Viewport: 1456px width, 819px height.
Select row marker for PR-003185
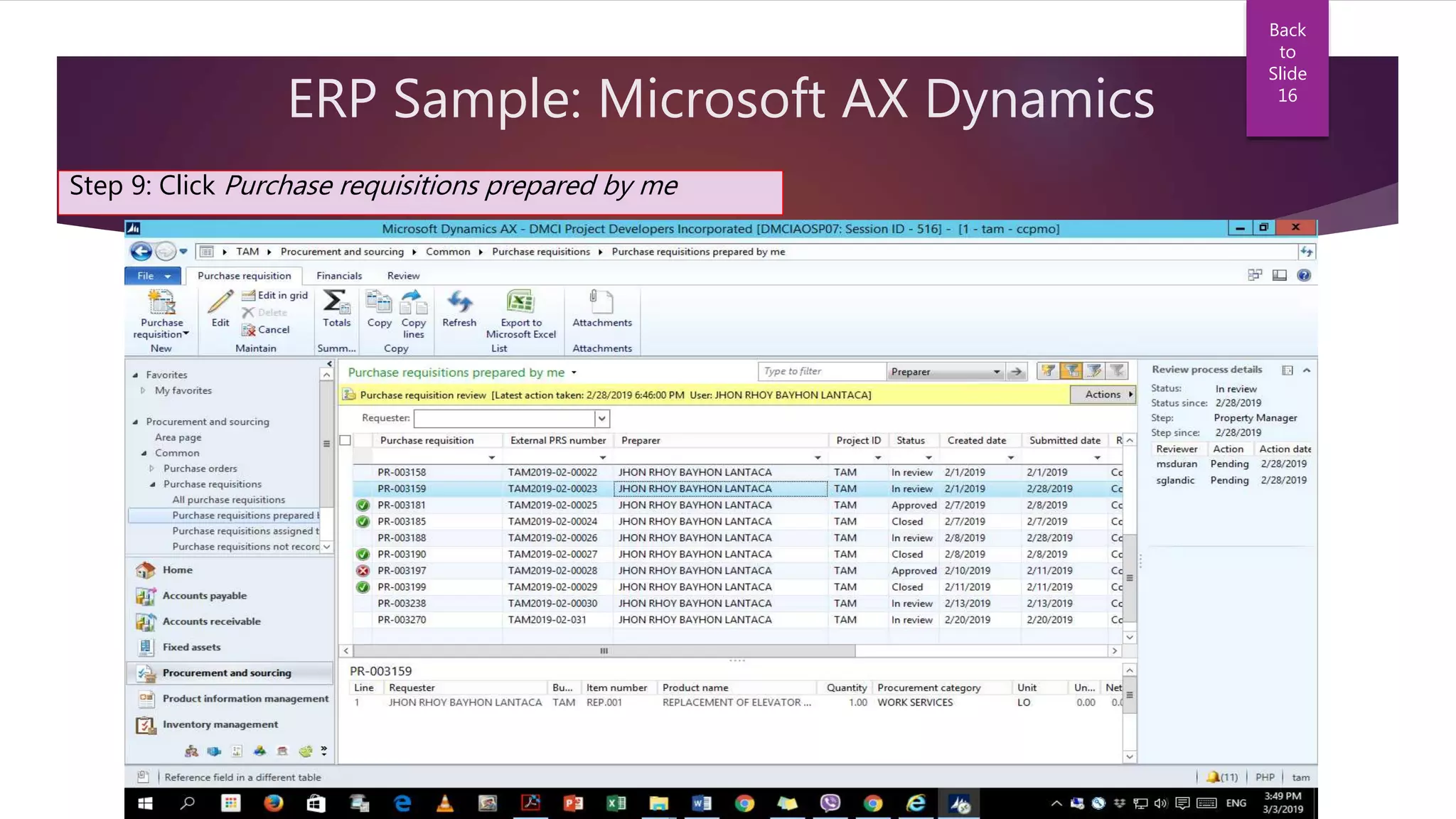[x=363, y=522]
